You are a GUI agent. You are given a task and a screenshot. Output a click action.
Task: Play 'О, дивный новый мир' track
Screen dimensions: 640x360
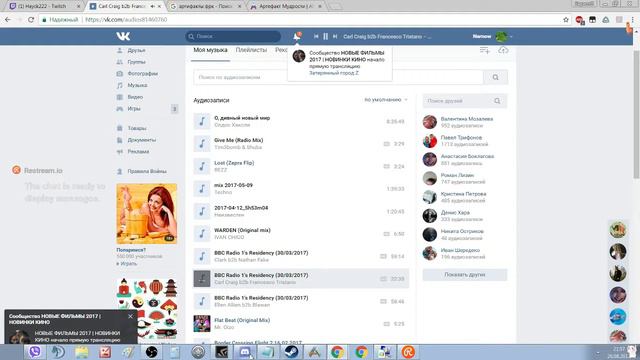(202, 121)
